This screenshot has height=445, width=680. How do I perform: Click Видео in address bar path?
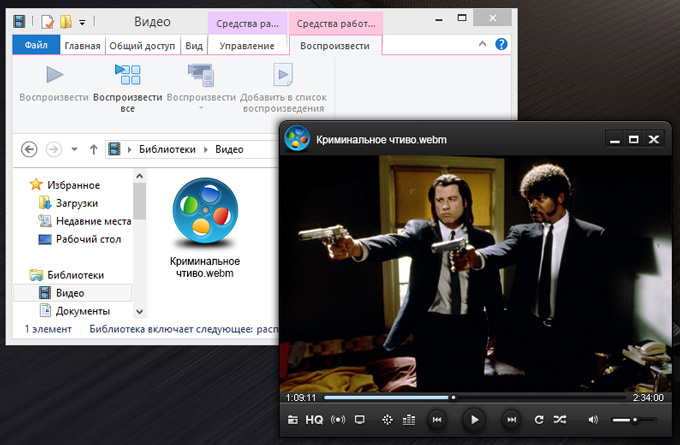click(x=229, y=149)
